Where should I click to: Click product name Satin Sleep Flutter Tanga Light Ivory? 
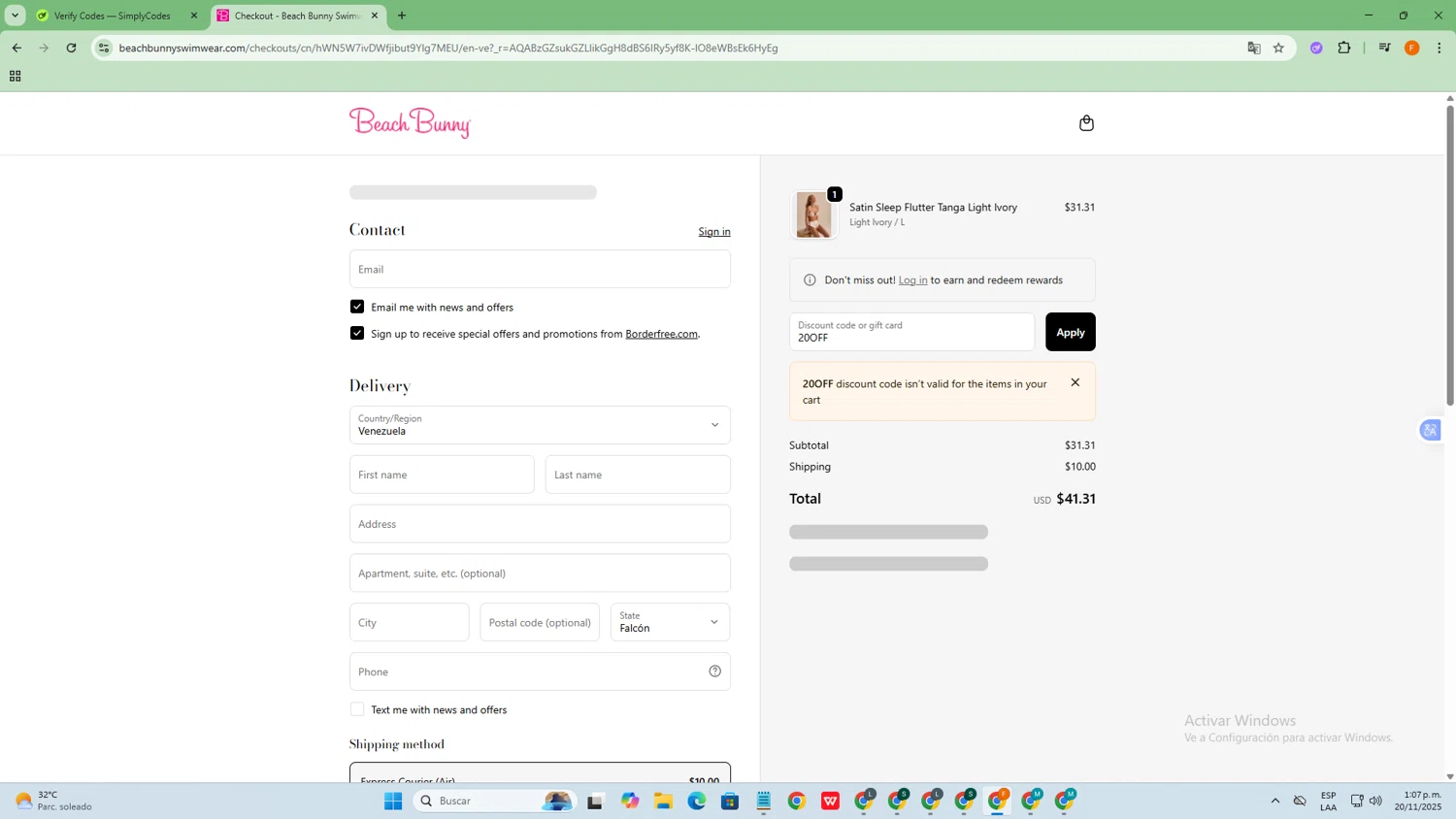coord(933,207)
